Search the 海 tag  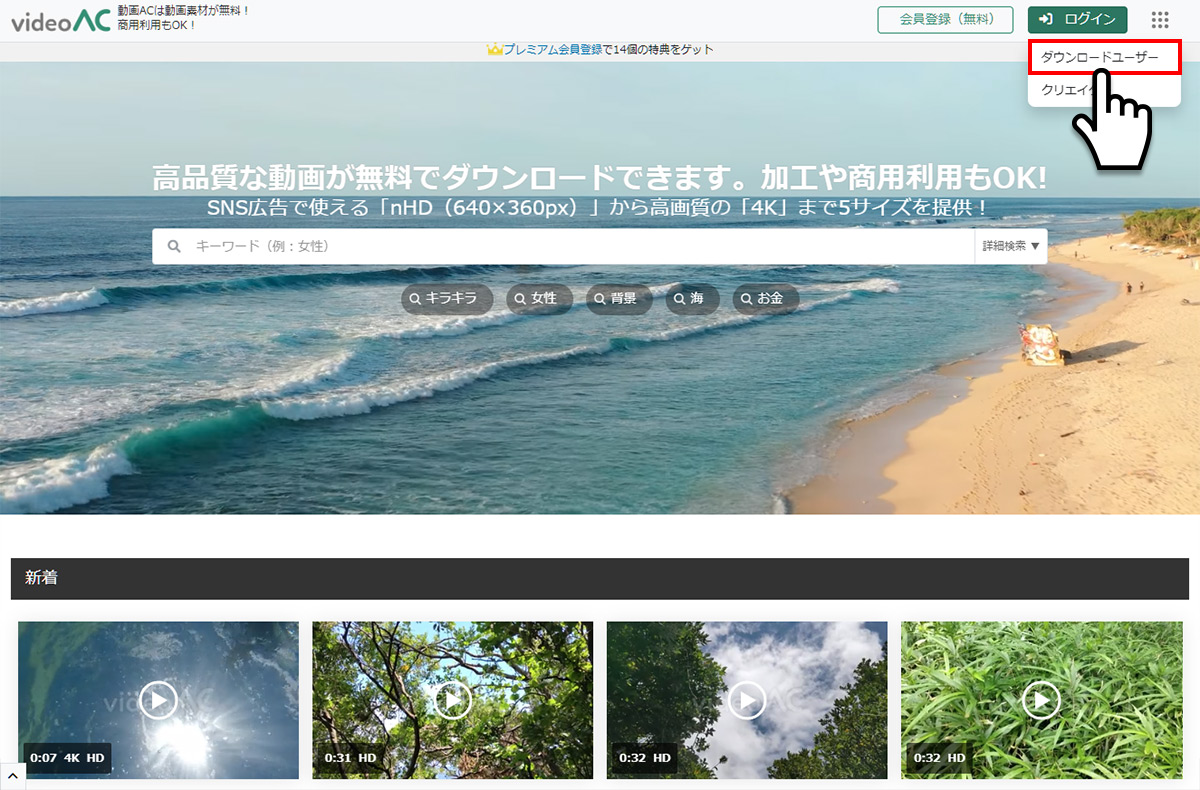693,299
